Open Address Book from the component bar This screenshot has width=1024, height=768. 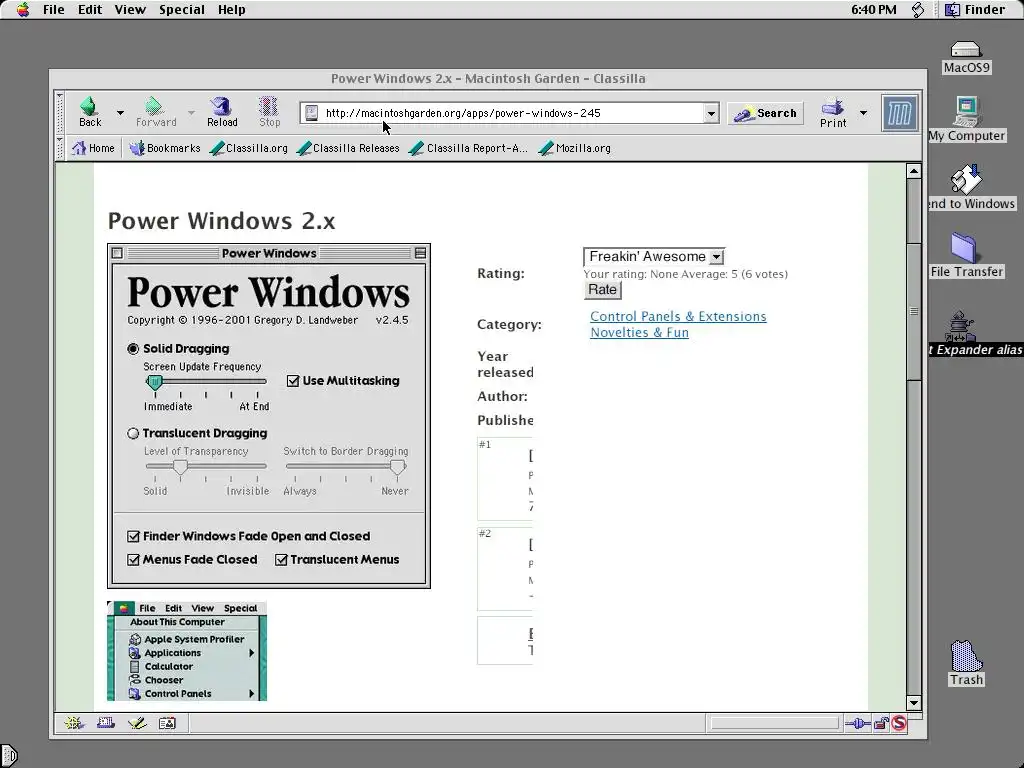coord(167,723)
